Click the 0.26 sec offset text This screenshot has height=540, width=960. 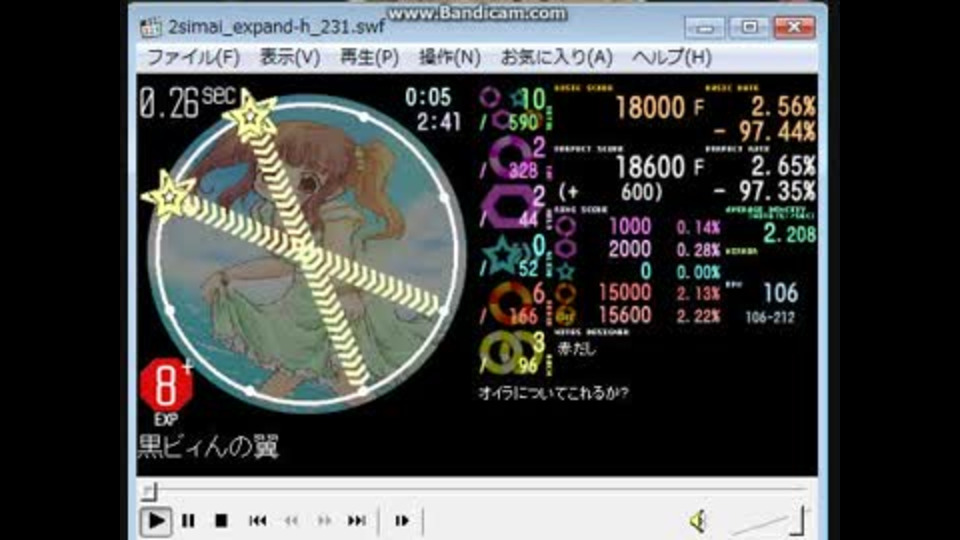[x=187, y=101]
